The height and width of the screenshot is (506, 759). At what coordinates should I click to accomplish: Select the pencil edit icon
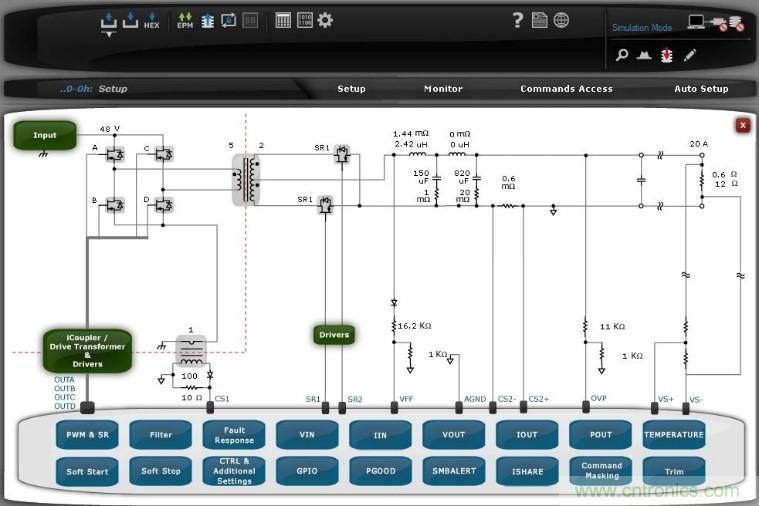690,55
